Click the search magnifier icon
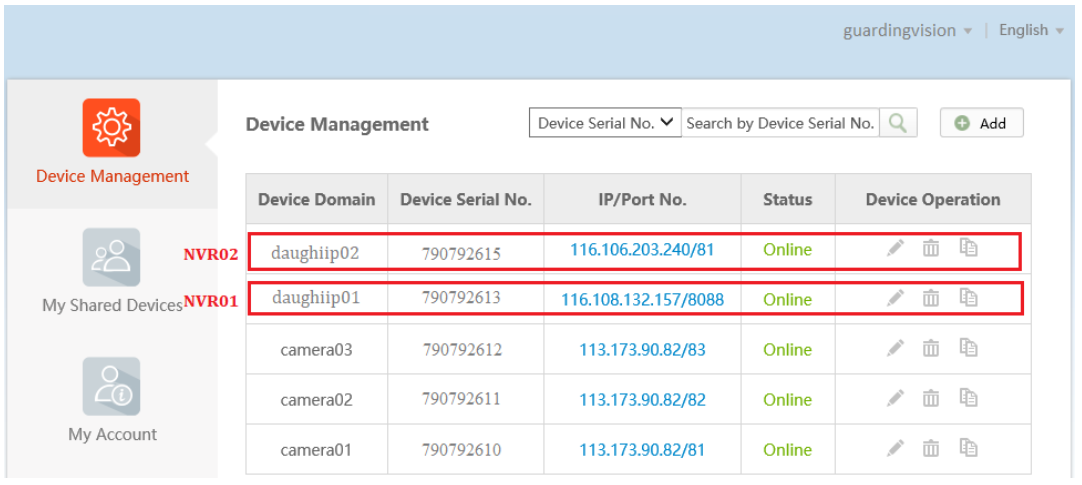Viewport: 1082px width, 485px height. (x=899, y=123)
